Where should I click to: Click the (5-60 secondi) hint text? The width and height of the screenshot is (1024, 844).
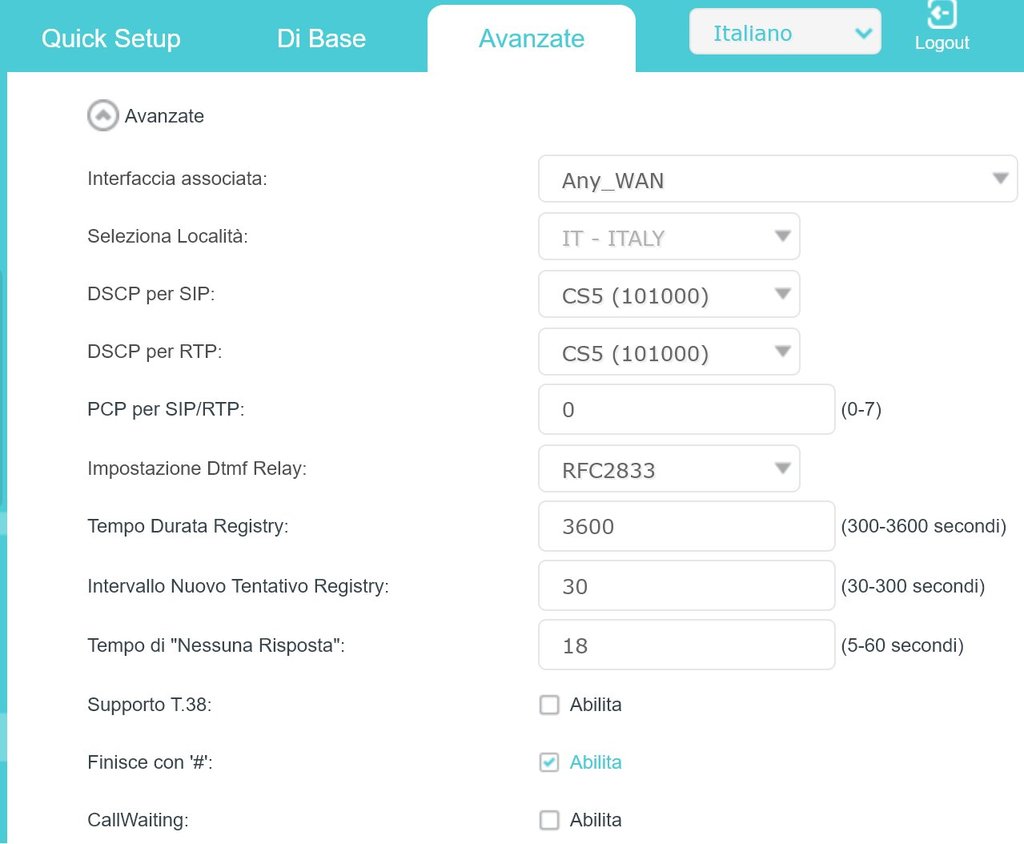902,645
